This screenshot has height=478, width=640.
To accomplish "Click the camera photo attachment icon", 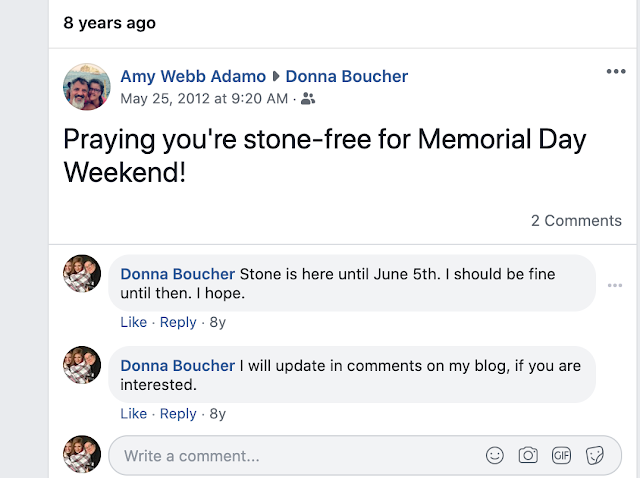I will pyautogui.click(x=528, y=455).
